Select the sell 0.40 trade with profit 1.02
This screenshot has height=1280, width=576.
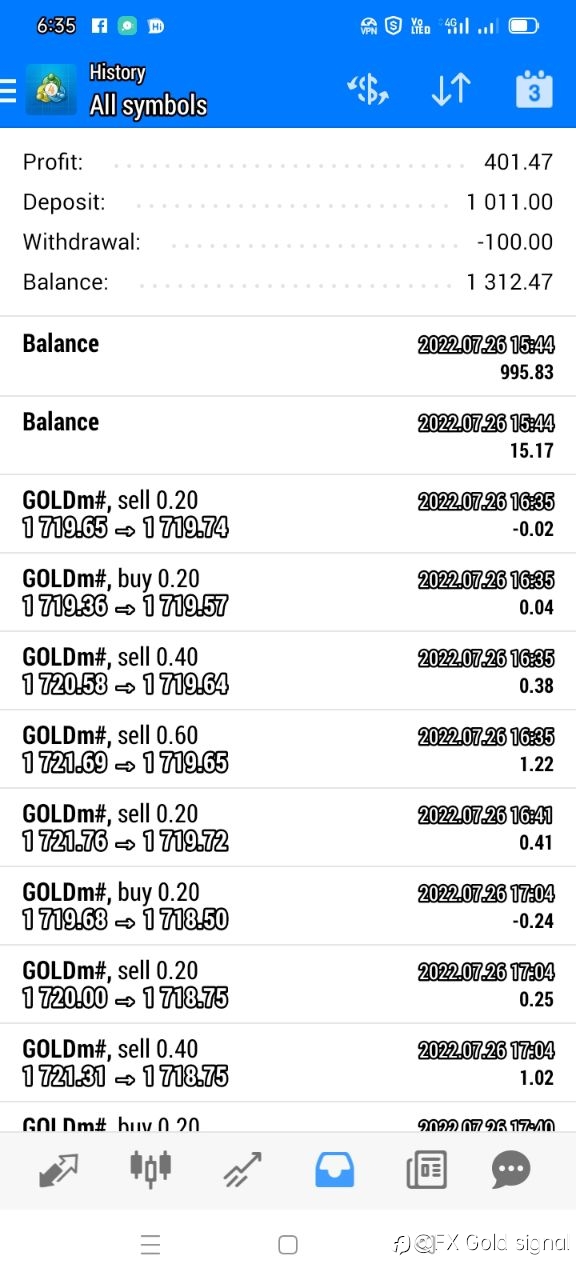pyautogui.click(x=288, y=1063)
